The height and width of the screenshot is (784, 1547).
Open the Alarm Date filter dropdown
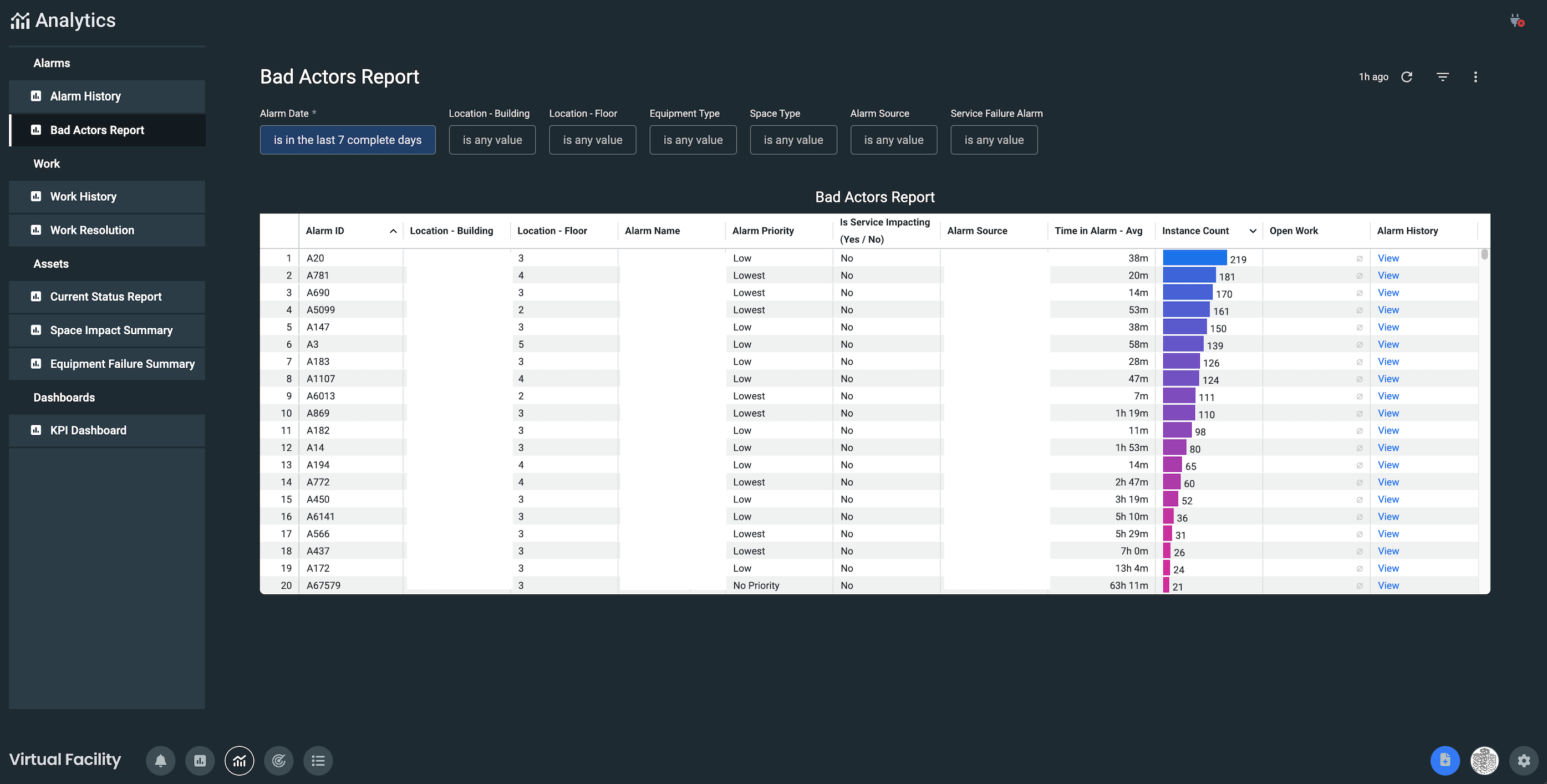[347, 140]
